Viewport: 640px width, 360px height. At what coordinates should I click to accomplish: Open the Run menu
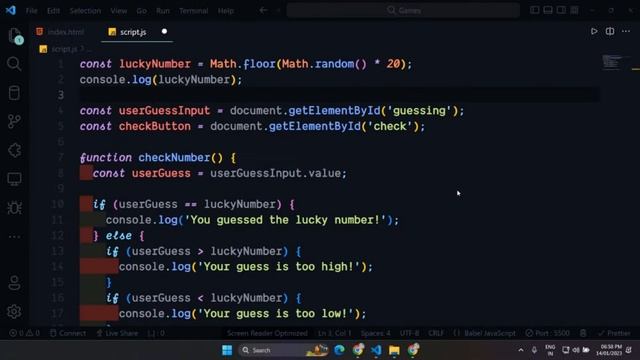pos(162,11)
